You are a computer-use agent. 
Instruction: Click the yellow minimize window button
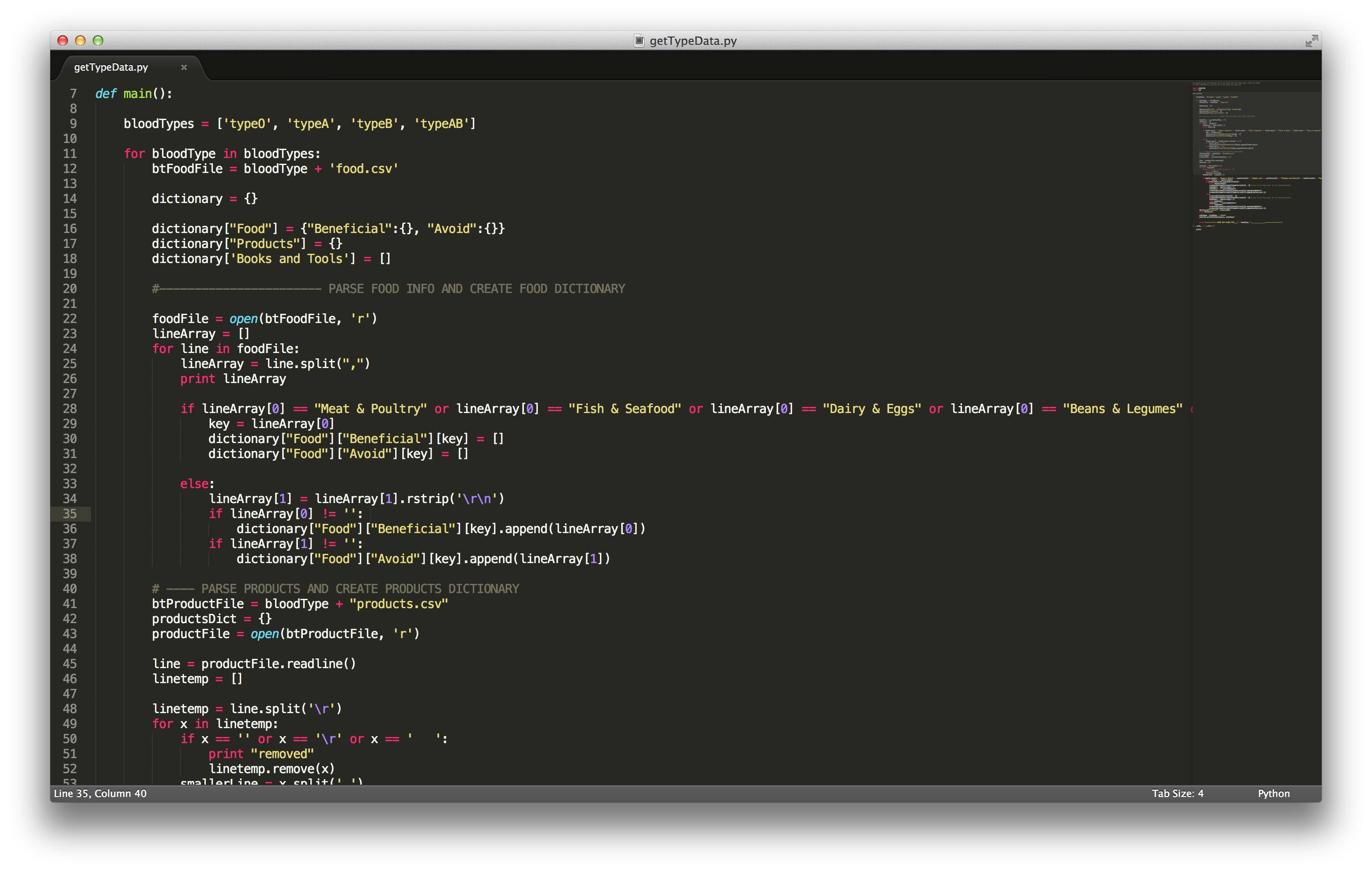coord(80,41)
